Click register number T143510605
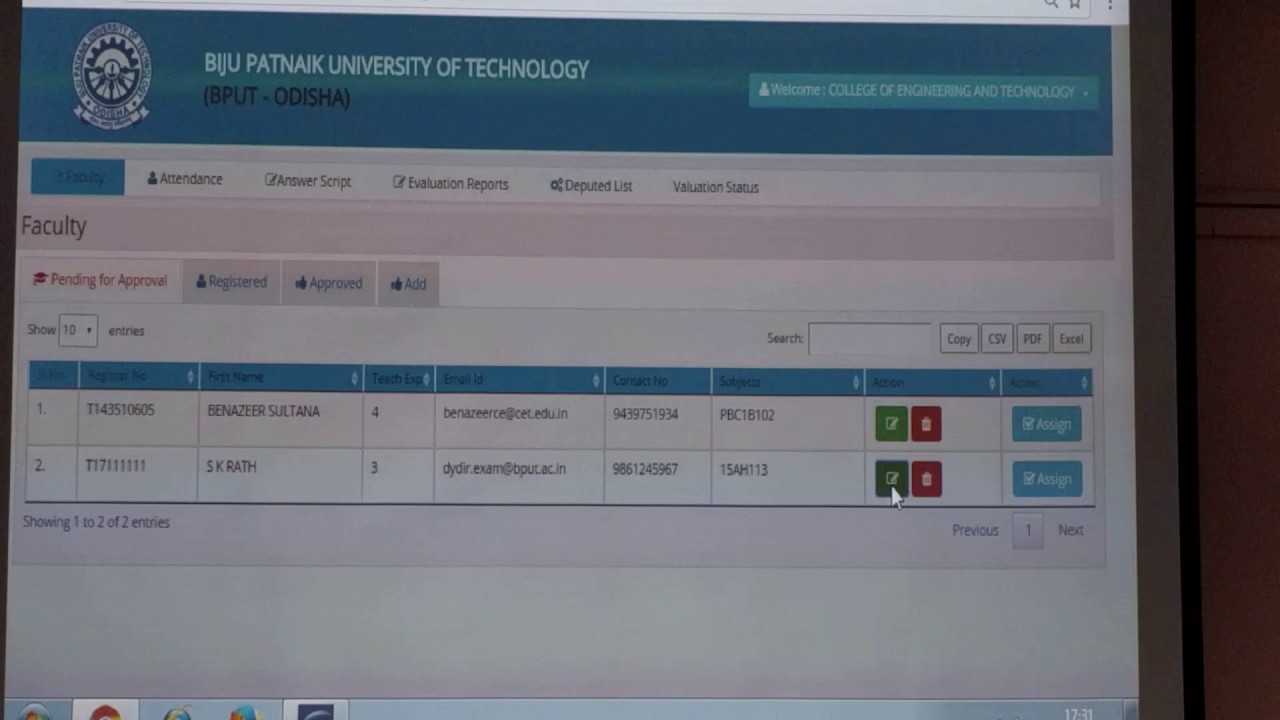Viewport: 1280px width, 720px height. click(x=120, y=410)
